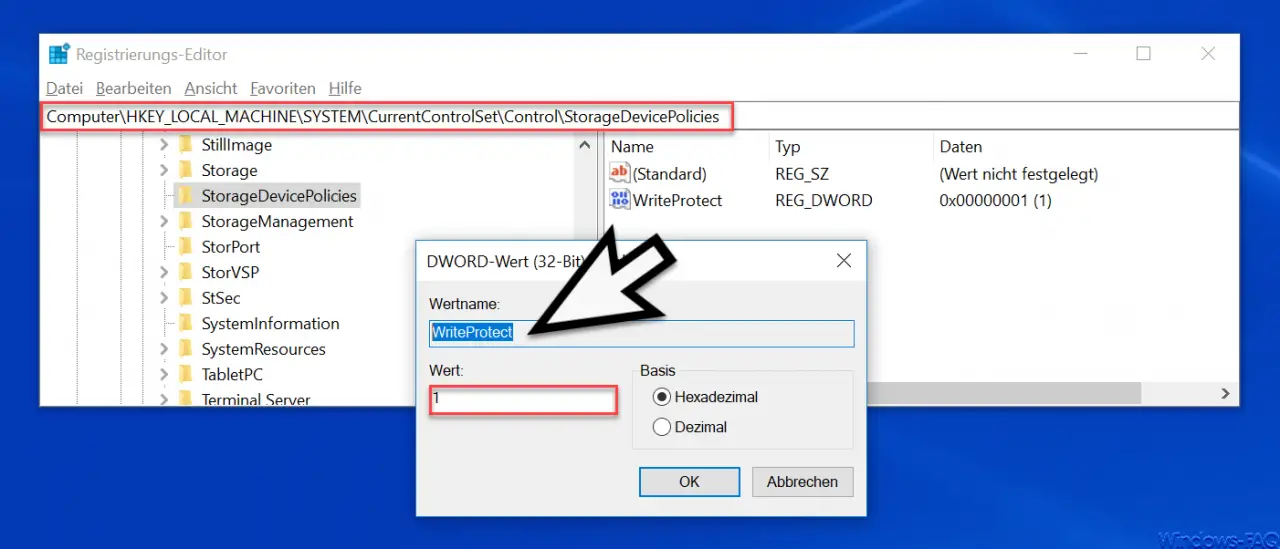The height and width of the screenshot is (549, 1280).
Task: Select the StorPort tree entry
Action: [x=231, y=247]
